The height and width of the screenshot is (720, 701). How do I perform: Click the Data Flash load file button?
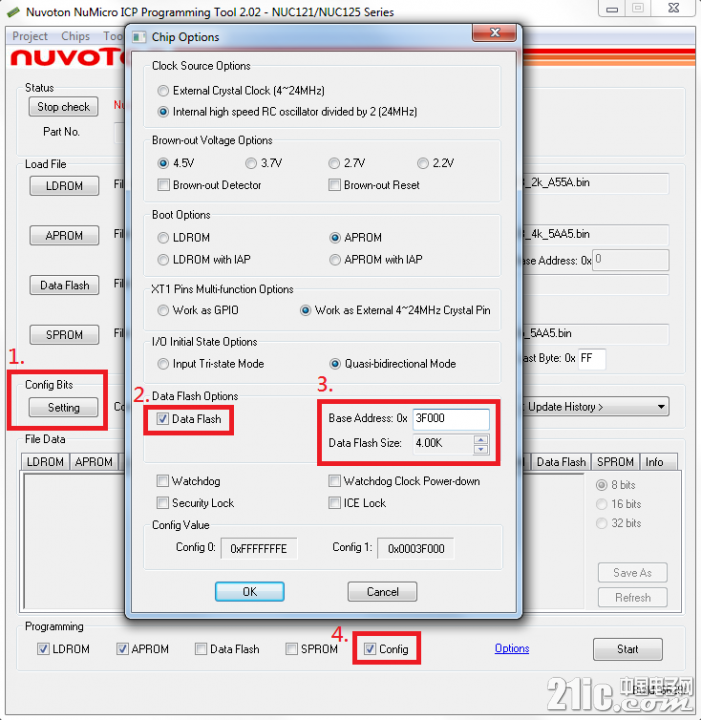64,285
